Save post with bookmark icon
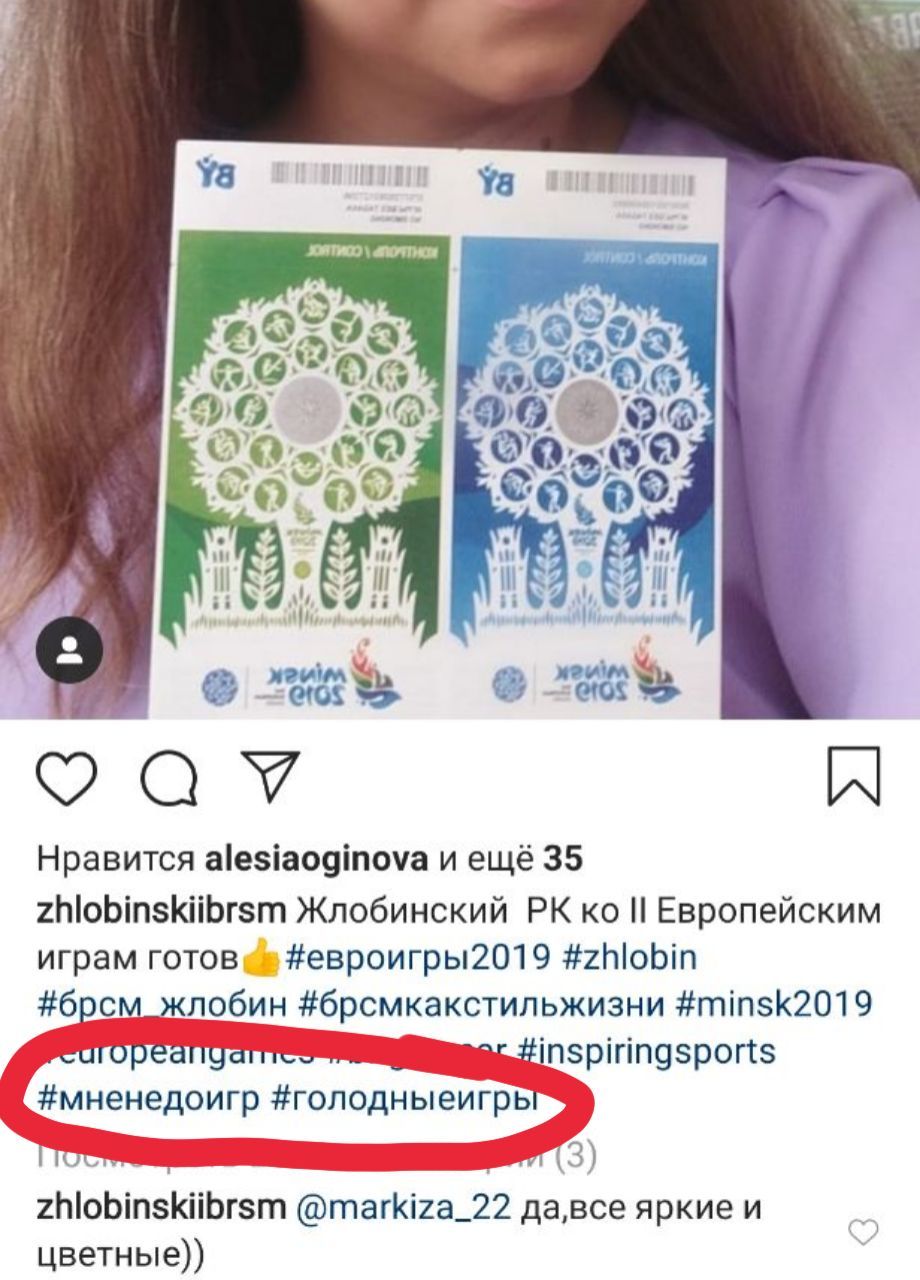The image size is (920, 1280). point(855,776)
